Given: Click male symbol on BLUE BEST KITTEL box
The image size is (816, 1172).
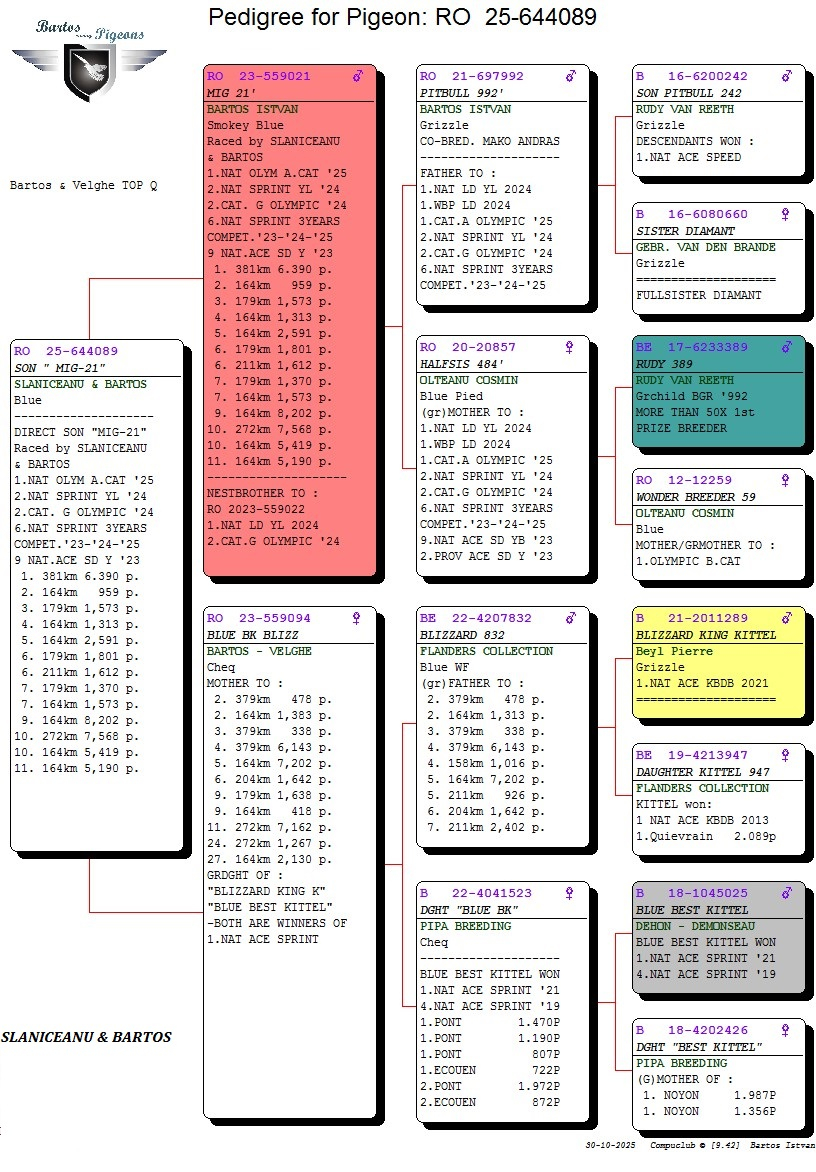Looking at the screenshot, I should tap(786, 893).
